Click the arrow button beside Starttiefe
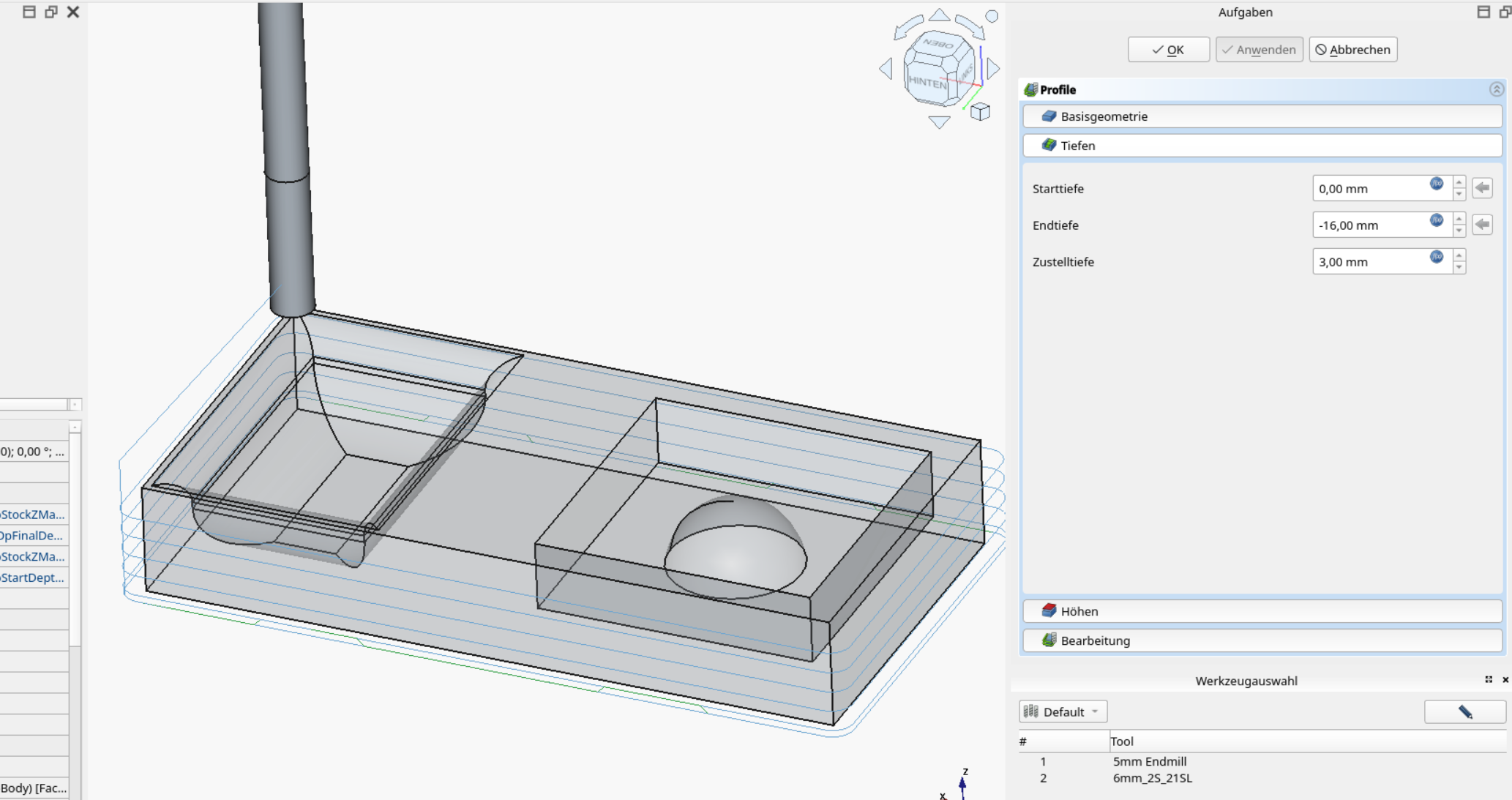 [1482, 188]
